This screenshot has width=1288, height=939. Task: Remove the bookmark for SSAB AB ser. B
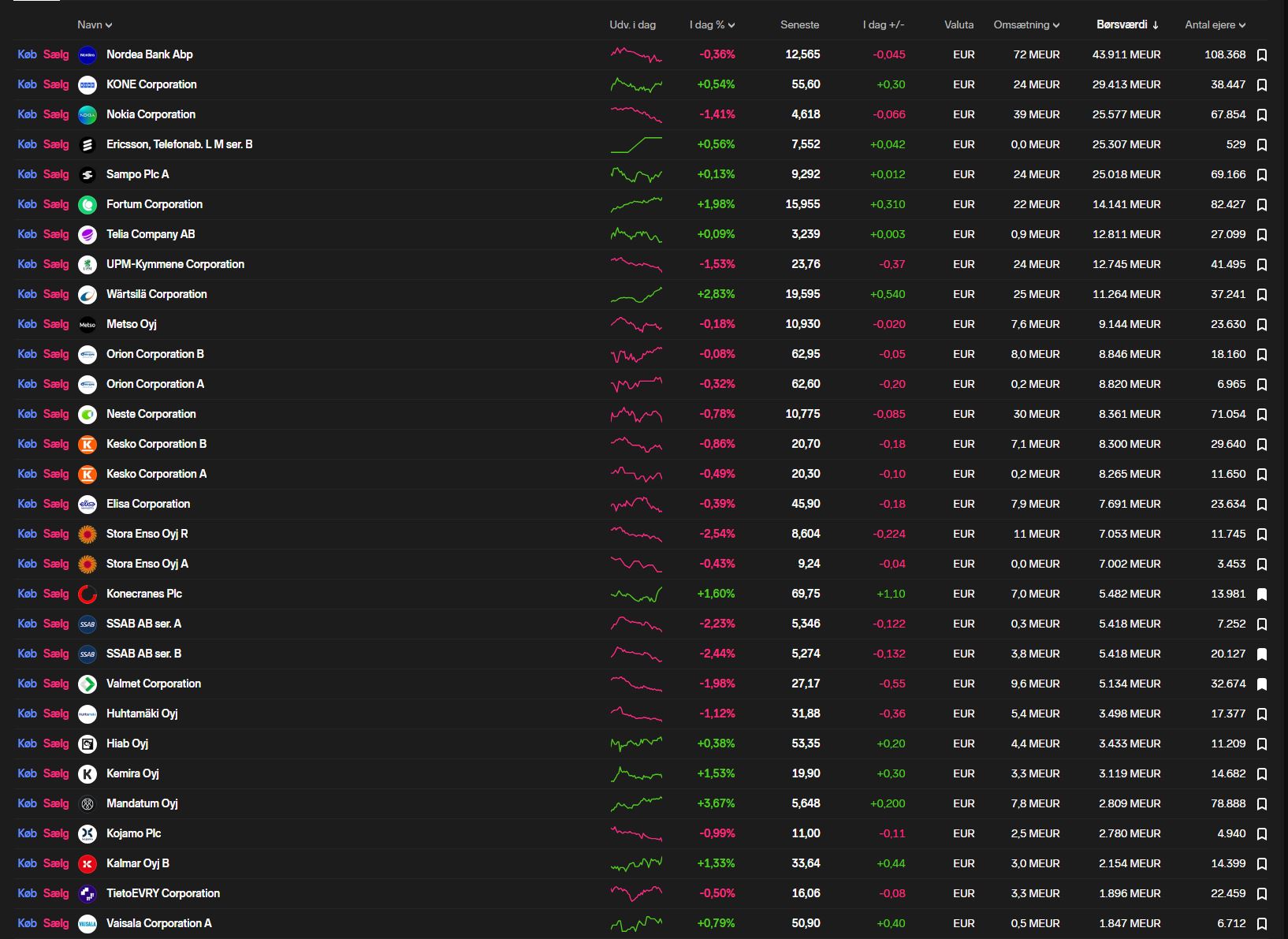(x=1262, y=654)
